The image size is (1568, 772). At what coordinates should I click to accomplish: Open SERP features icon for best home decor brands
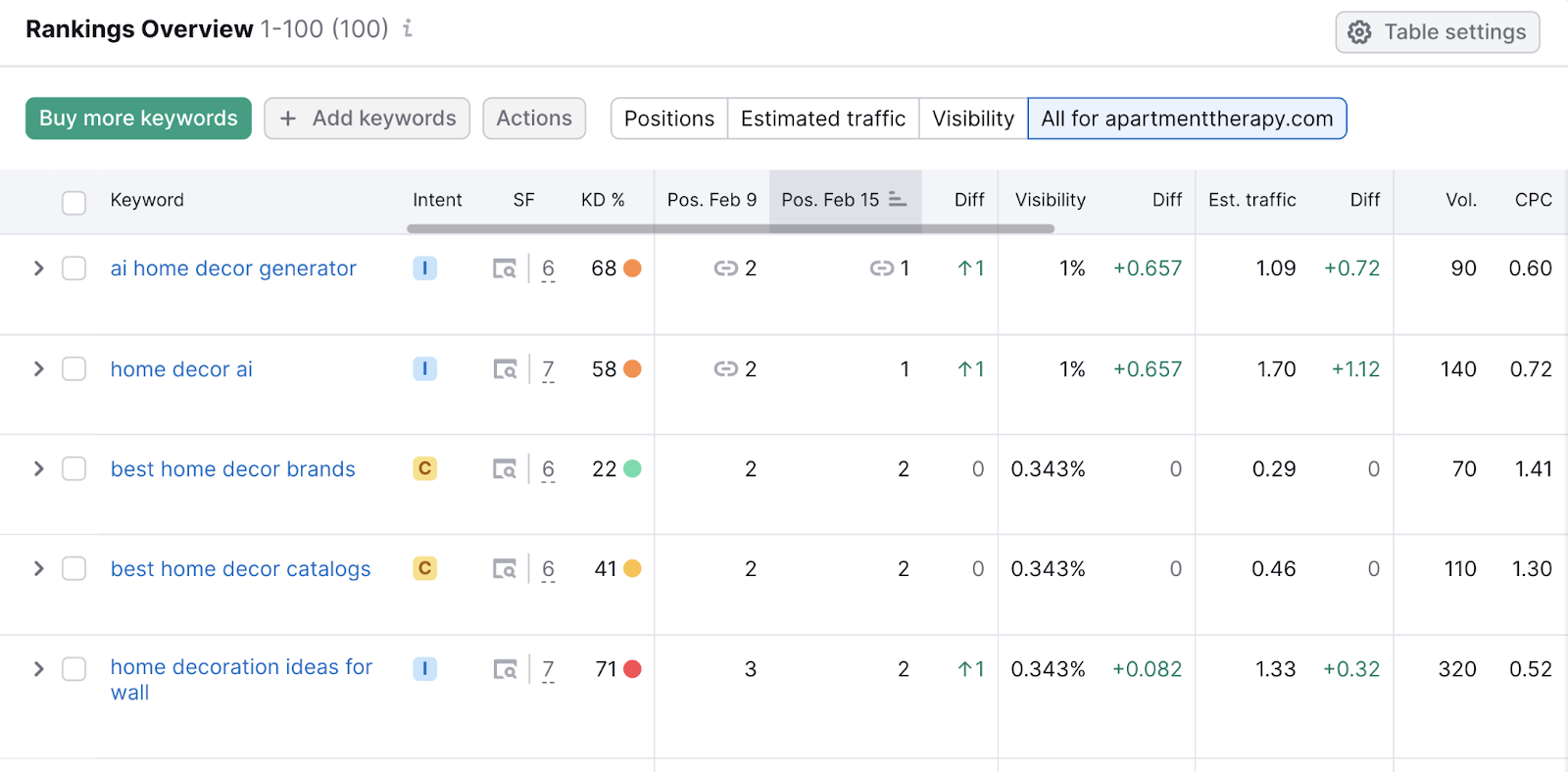[505, 469]
